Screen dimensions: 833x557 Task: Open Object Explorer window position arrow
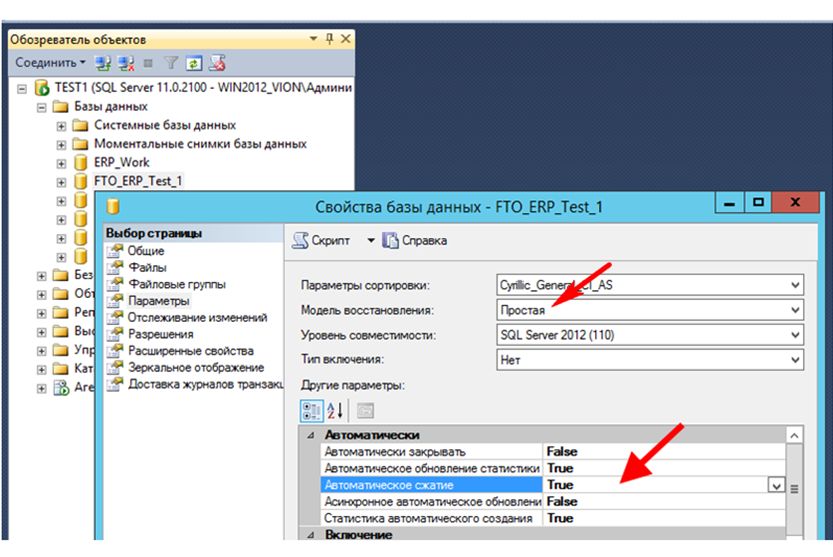point(313,38)
